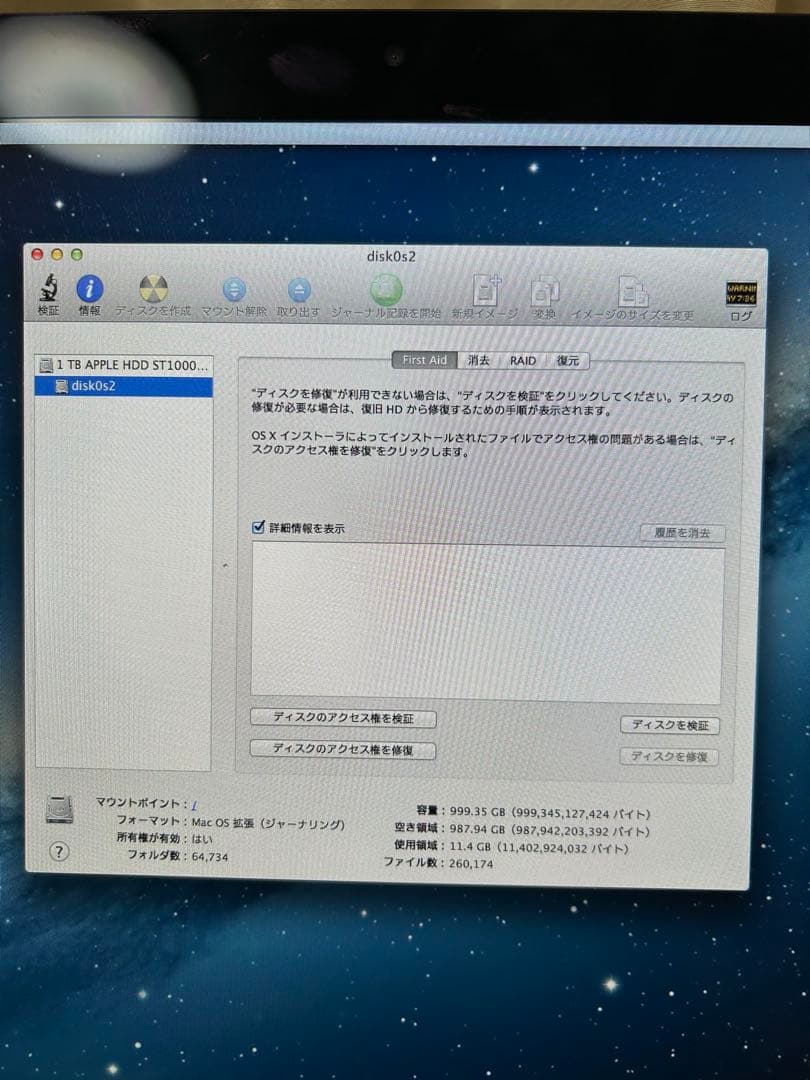Image resolution: width=810 pixels, height=1080 pixels.
Task: Click the 変換 convert toolbar icon
Action: click(544, 292)
